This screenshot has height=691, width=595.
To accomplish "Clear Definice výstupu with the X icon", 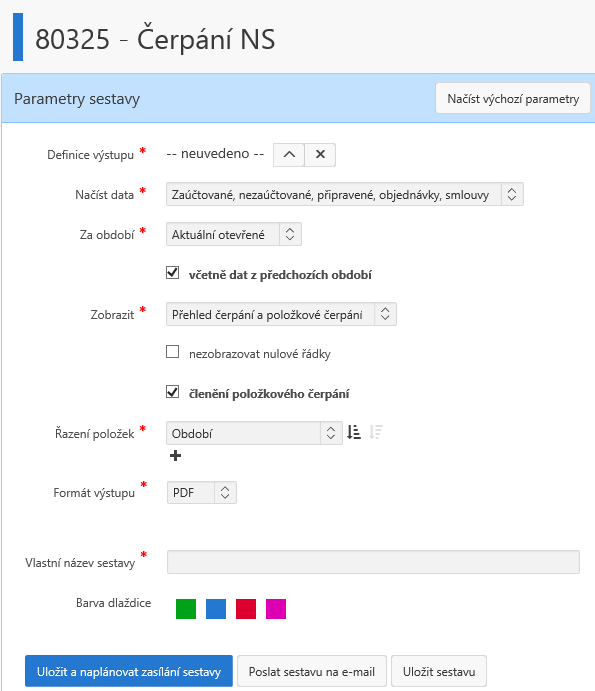I will click(320, 155).
